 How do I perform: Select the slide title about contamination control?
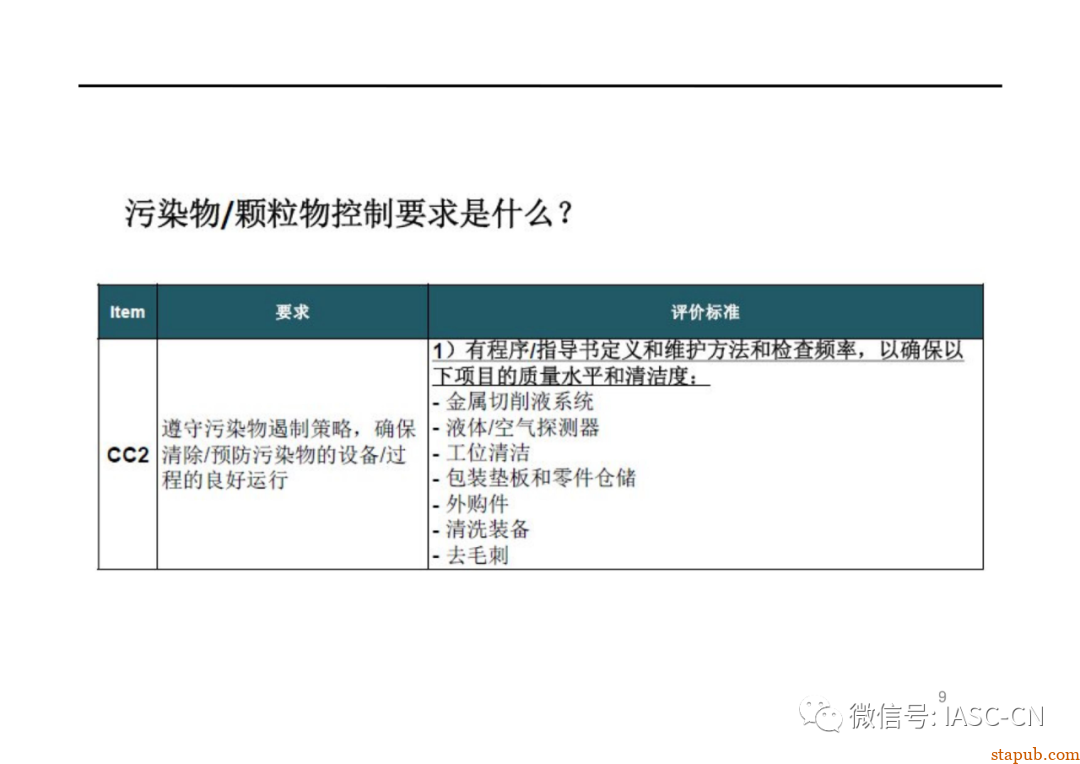click(345, 210)
